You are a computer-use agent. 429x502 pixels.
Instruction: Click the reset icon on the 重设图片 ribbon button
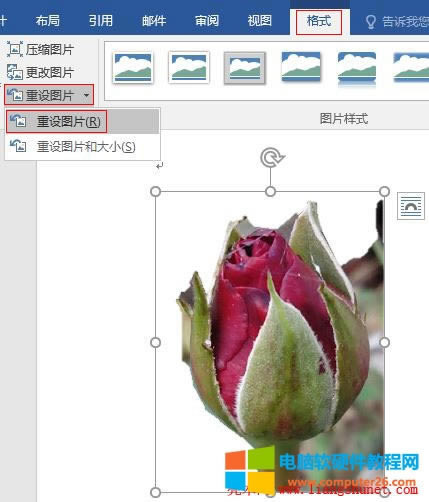coord(15,95)
